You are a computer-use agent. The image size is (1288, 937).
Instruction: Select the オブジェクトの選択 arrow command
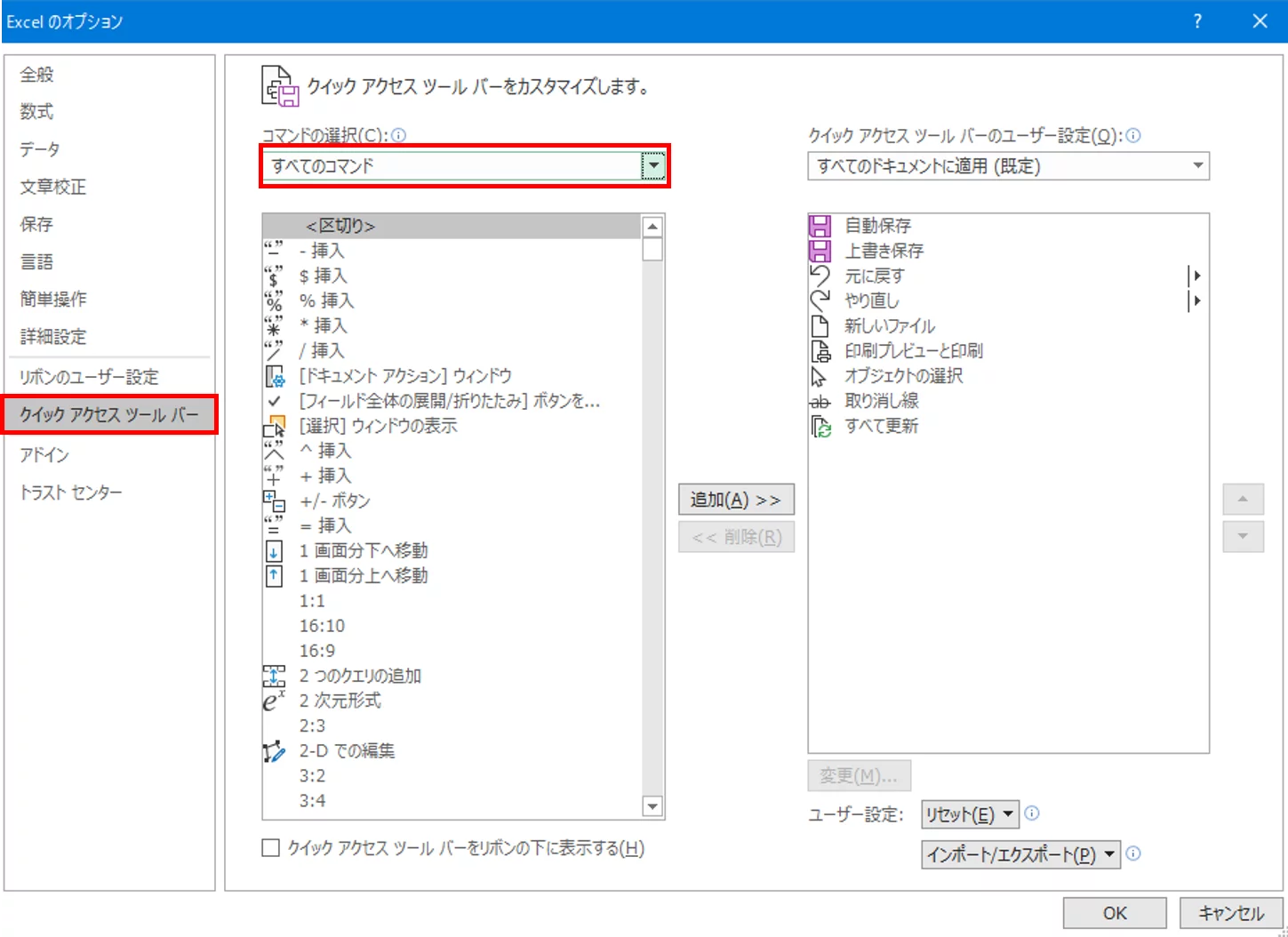[x=903, y=375]
